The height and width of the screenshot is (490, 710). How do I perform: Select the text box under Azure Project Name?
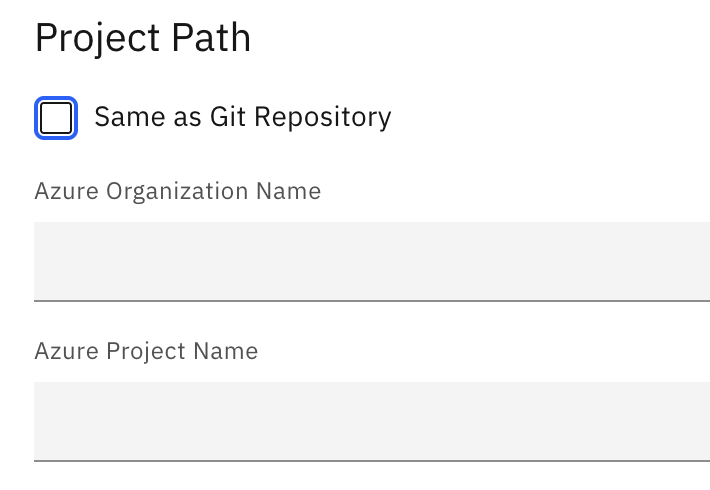pyautogui.click(x=372, y=420)
